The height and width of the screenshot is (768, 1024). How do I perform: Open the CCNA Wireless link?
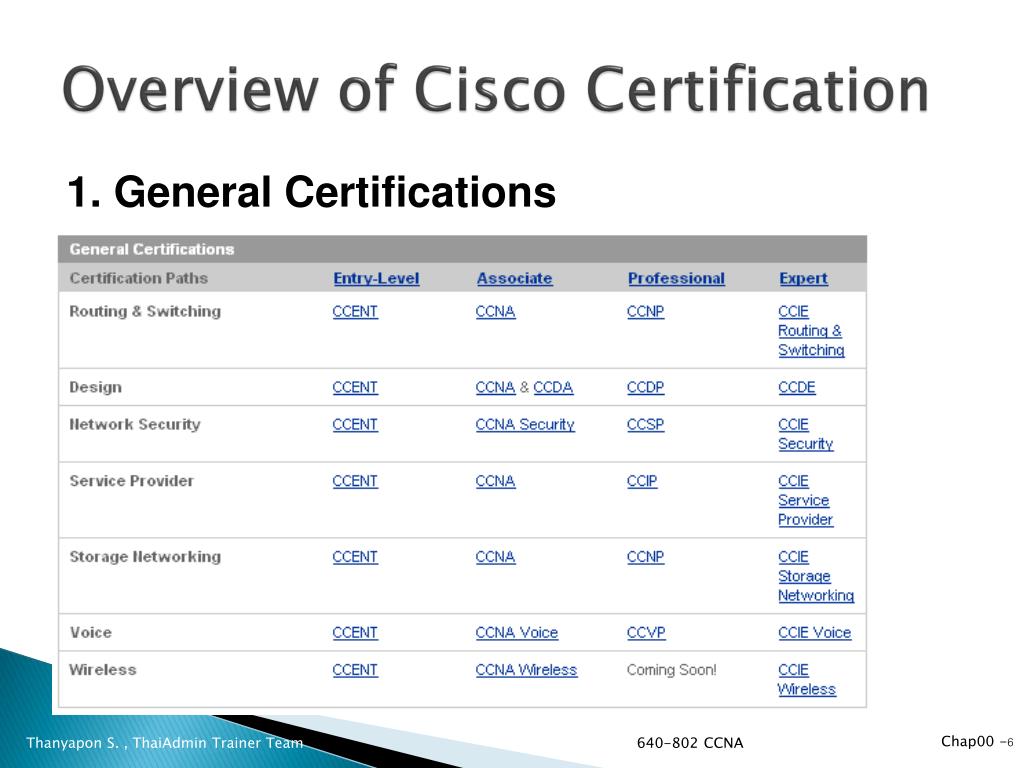tap(526, 670)
